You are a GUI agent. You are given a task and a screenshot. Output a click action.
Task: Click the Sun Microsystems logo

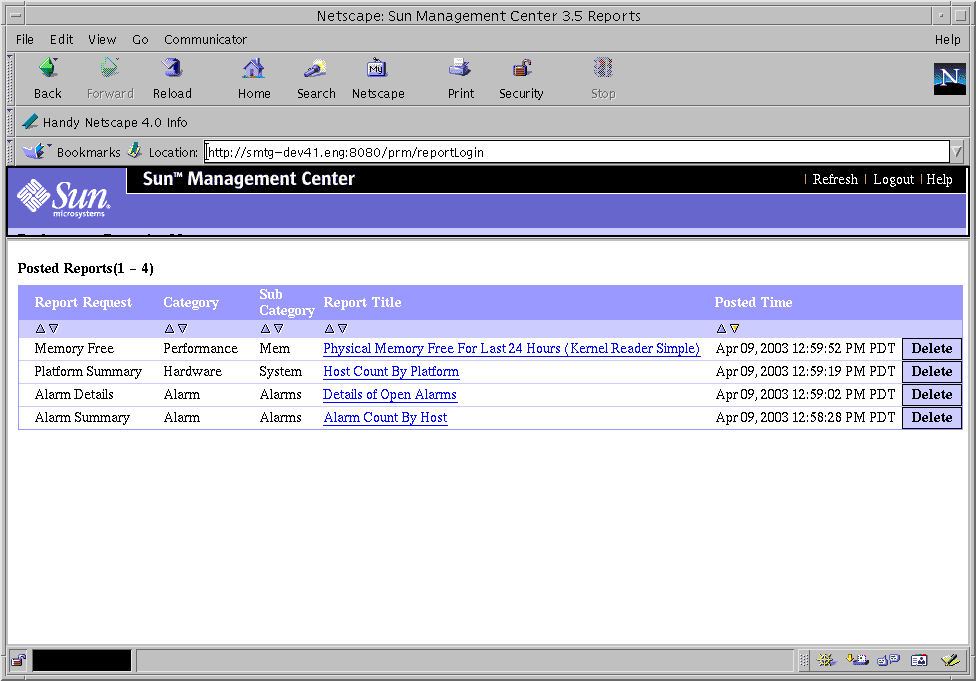(63, 197)
